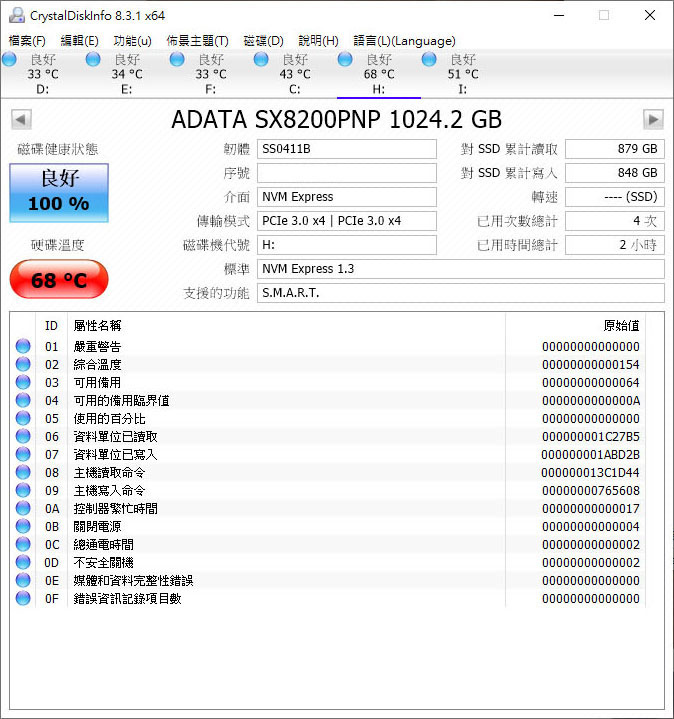Minimize the CrystalDiskInfo window

click(559, 15)
